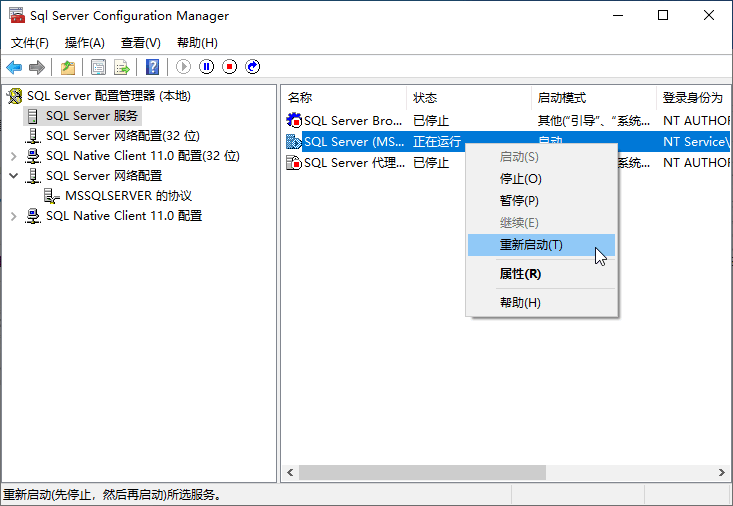Open the 文件(F) menu
Screen dimensions: 733x506
click(x=29, y=43)
